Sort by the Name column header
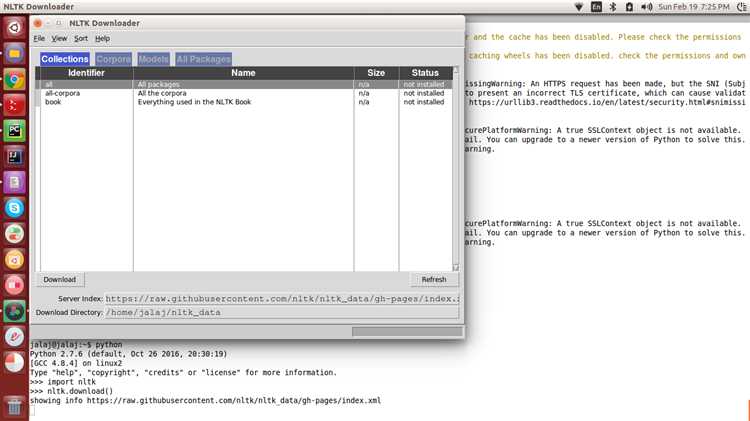The image size is (750, 421). point(243,73)
